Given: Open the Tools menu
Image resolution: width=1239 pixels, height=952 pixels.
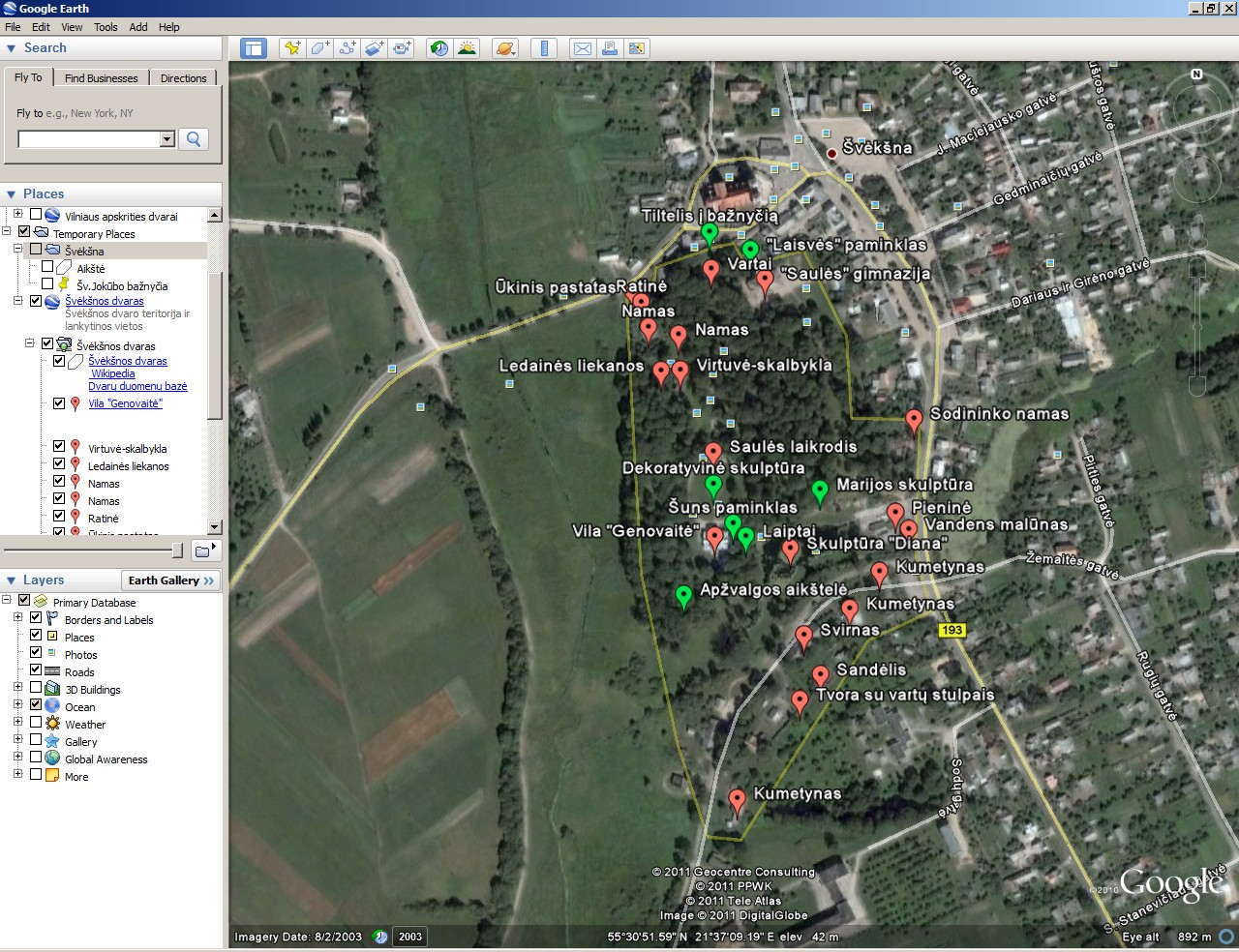Looking at the screenshot, I should click(106, 27).
